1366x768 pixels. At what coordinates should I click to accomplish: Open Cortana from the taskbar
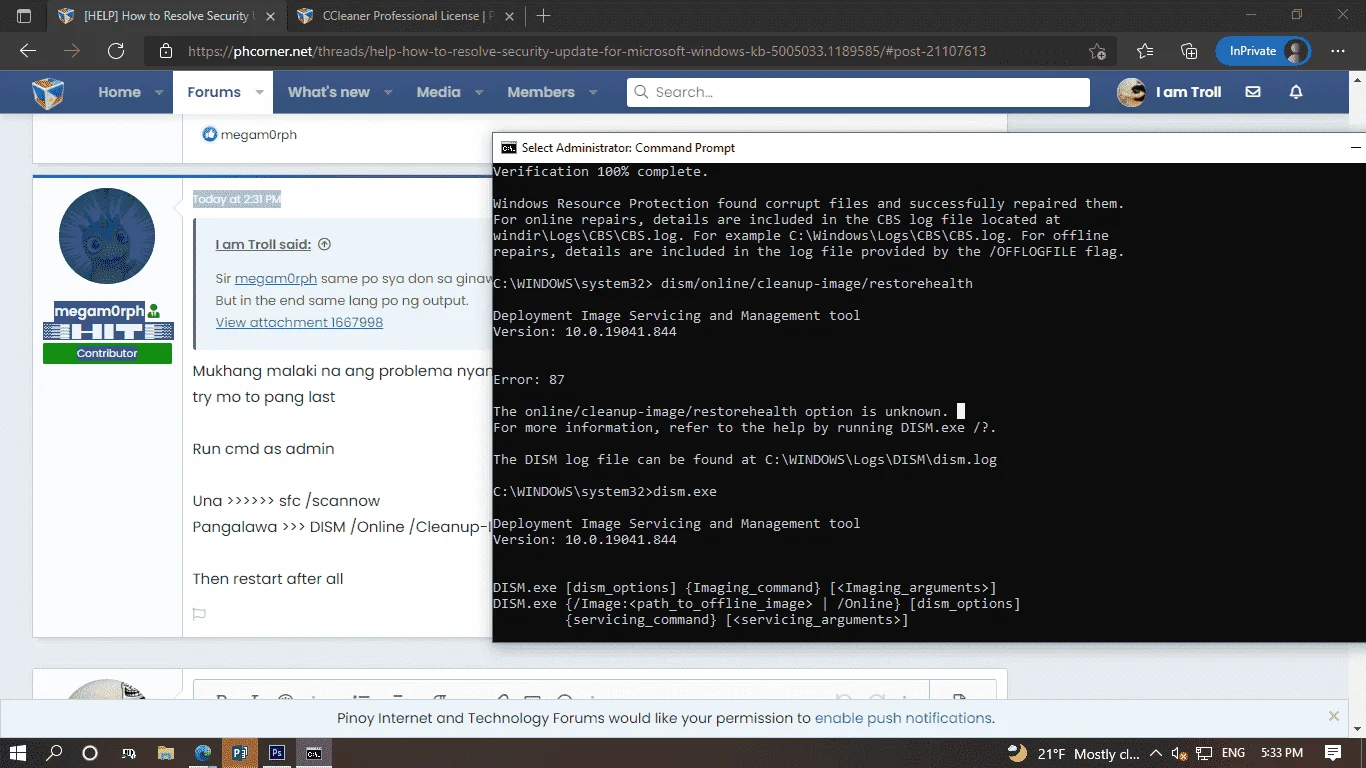point(90,753)
